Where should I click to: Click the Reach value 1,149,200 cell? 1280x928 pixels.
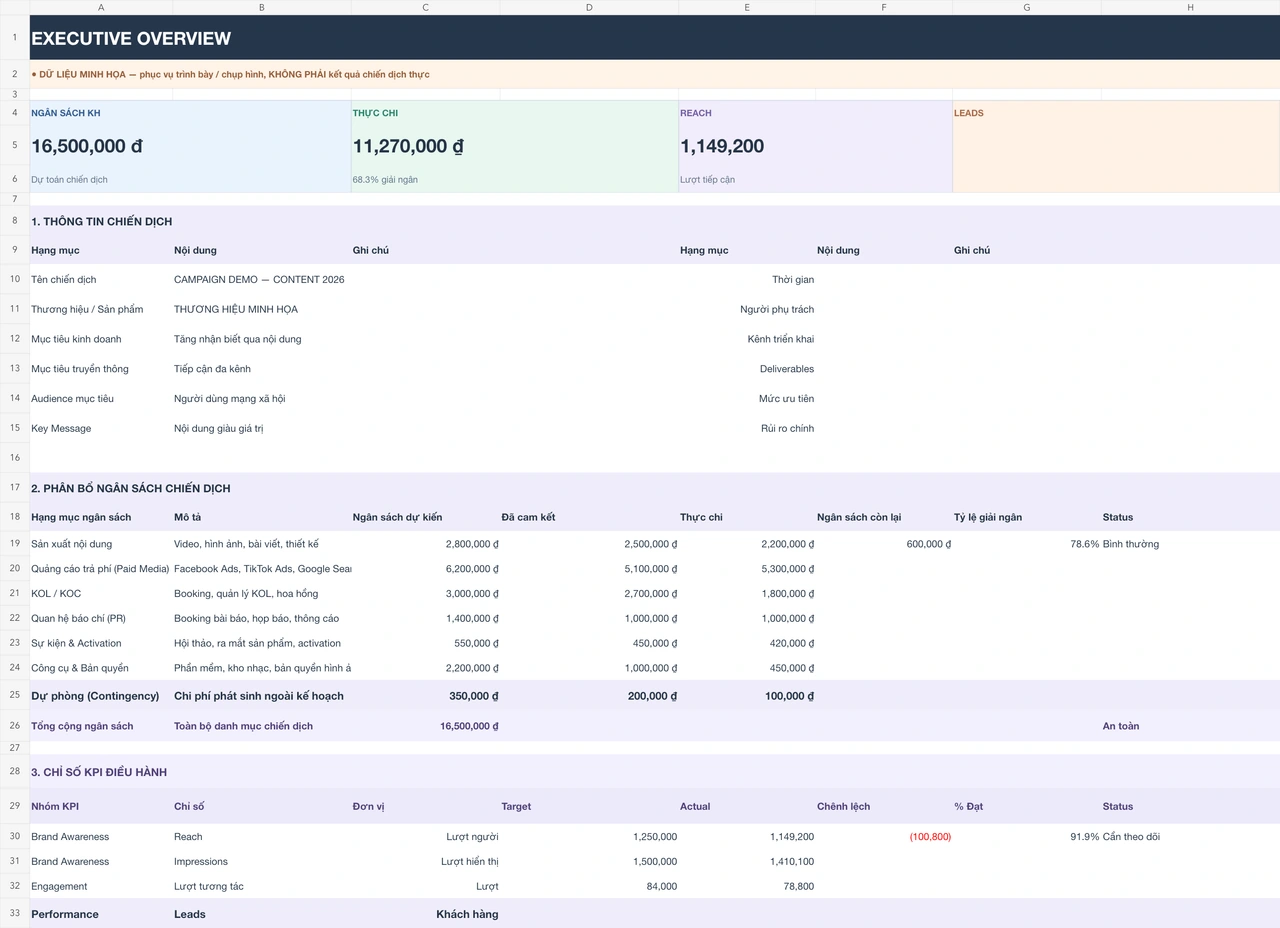pyautogui.click(x=815, y=146)
